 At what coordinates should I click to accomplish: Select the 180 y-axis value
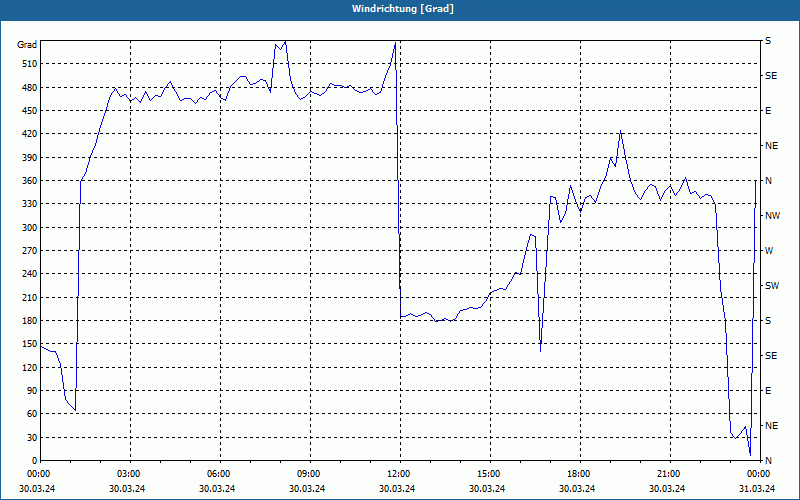[x=30, y=320]
